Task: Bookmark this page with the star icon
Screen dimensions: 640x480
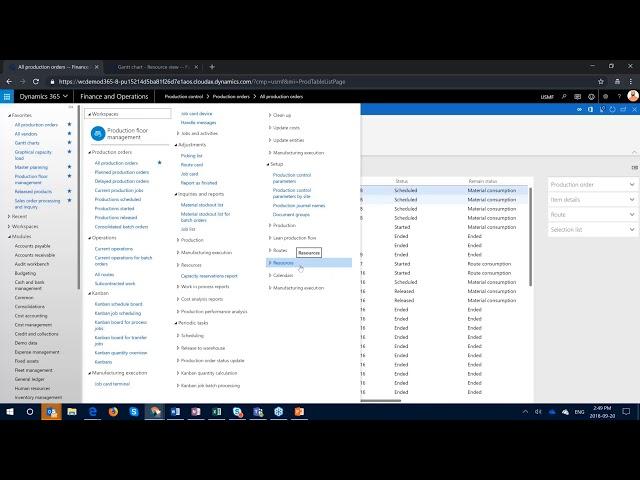Action: pyautogui.click(x=601, y=82)
